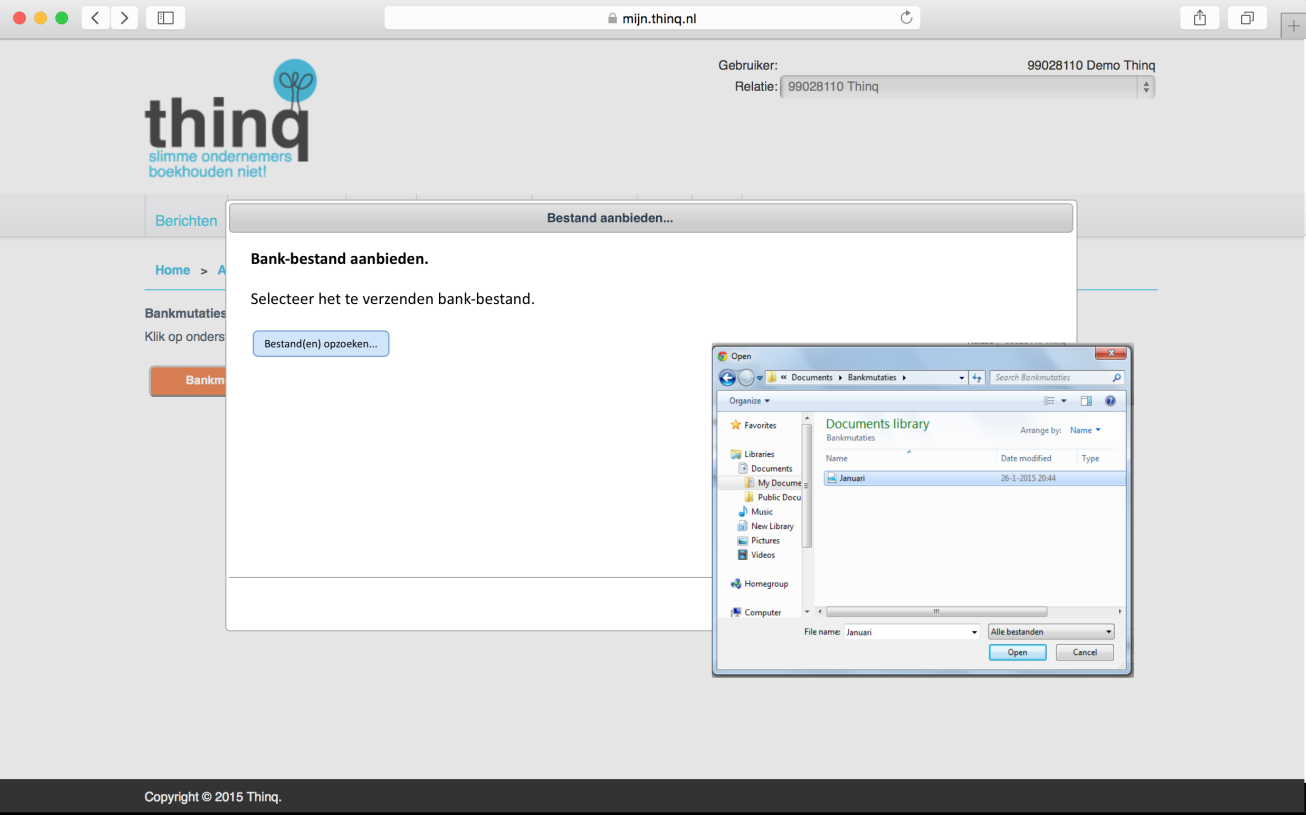
Task: Select Documents library in the tree
Action: click(765, 468)
